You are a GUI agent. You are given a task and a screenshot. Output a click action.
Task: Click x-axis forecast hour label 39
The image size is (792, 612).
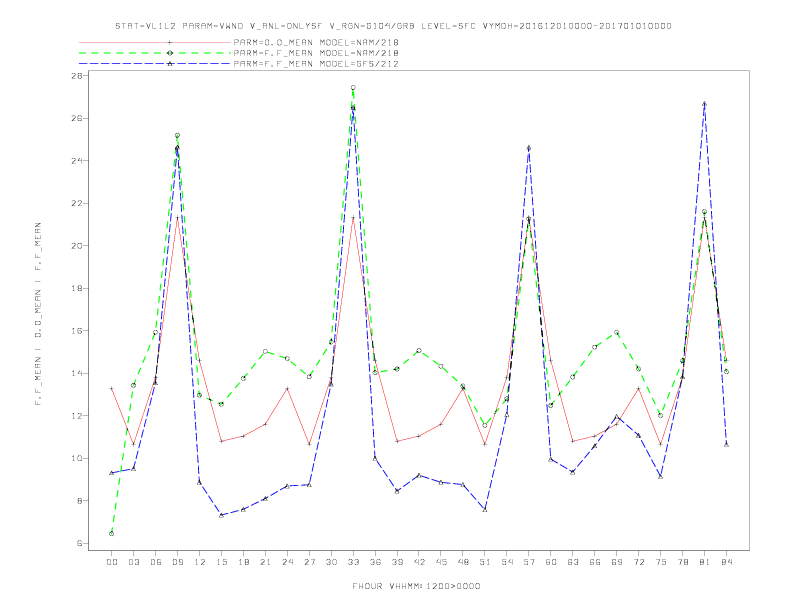point(397,562)
